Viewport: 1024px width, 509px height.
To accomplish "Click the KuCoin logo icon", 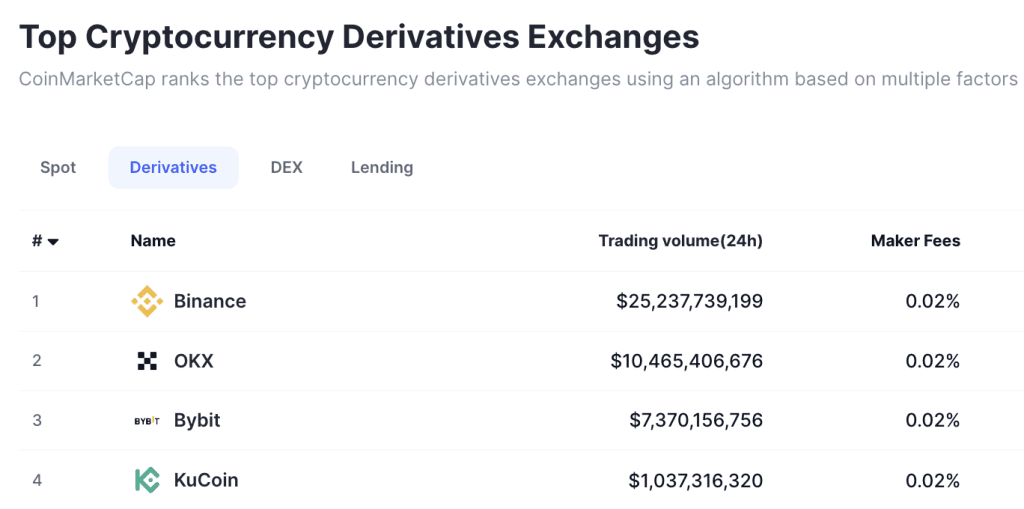I will coord(147,480).
